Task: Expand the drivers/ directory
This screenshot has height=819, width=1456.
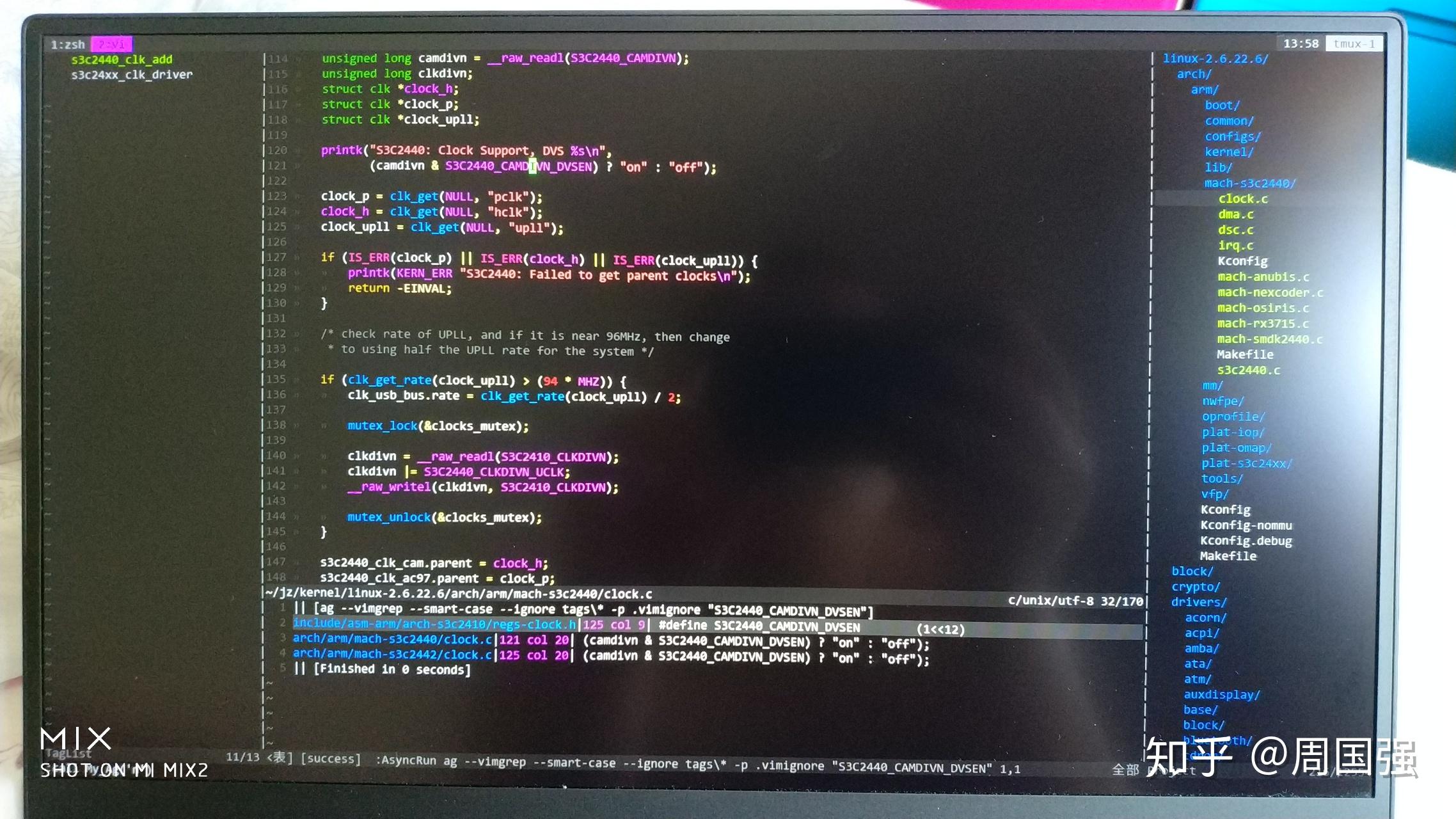Action: (1198, 601)
